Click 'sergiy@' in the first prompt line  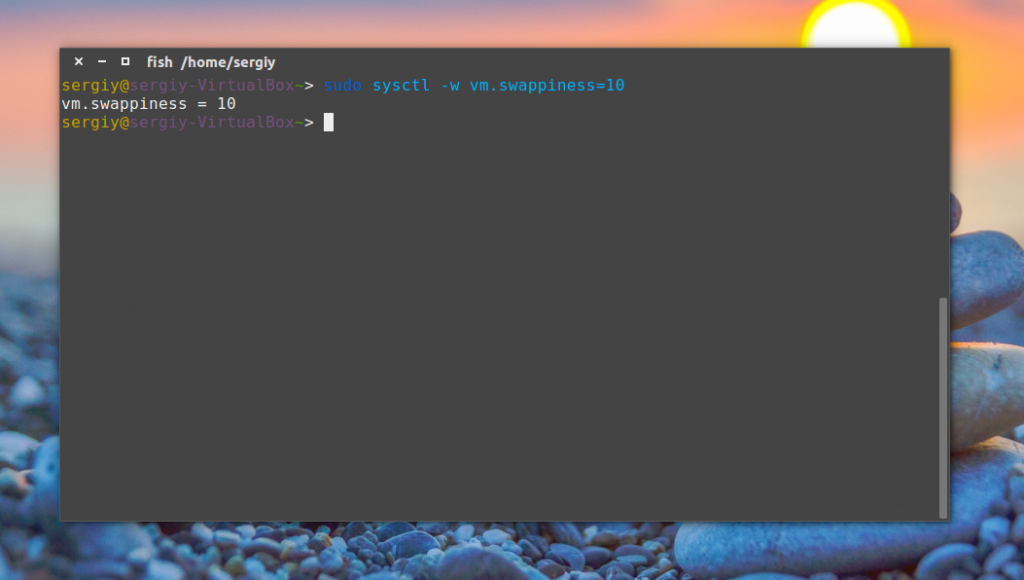click(x=95, y=86)
